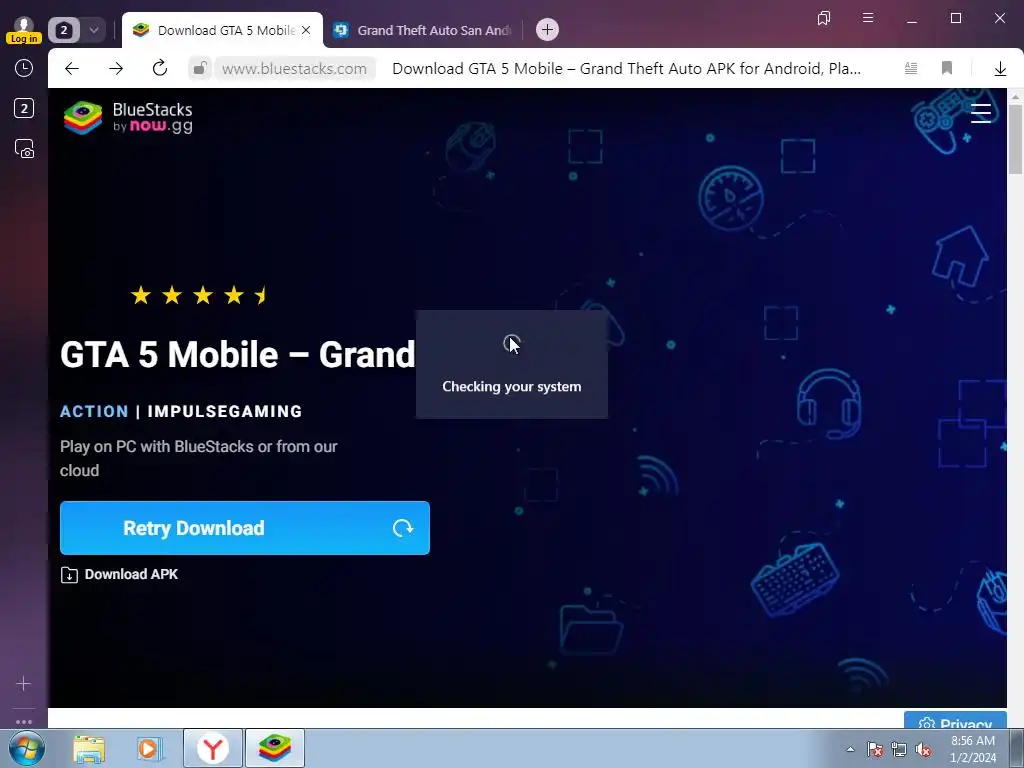1024x768 pixels.
Task: Click the Log in profile icon
Action: coord(24,29)
